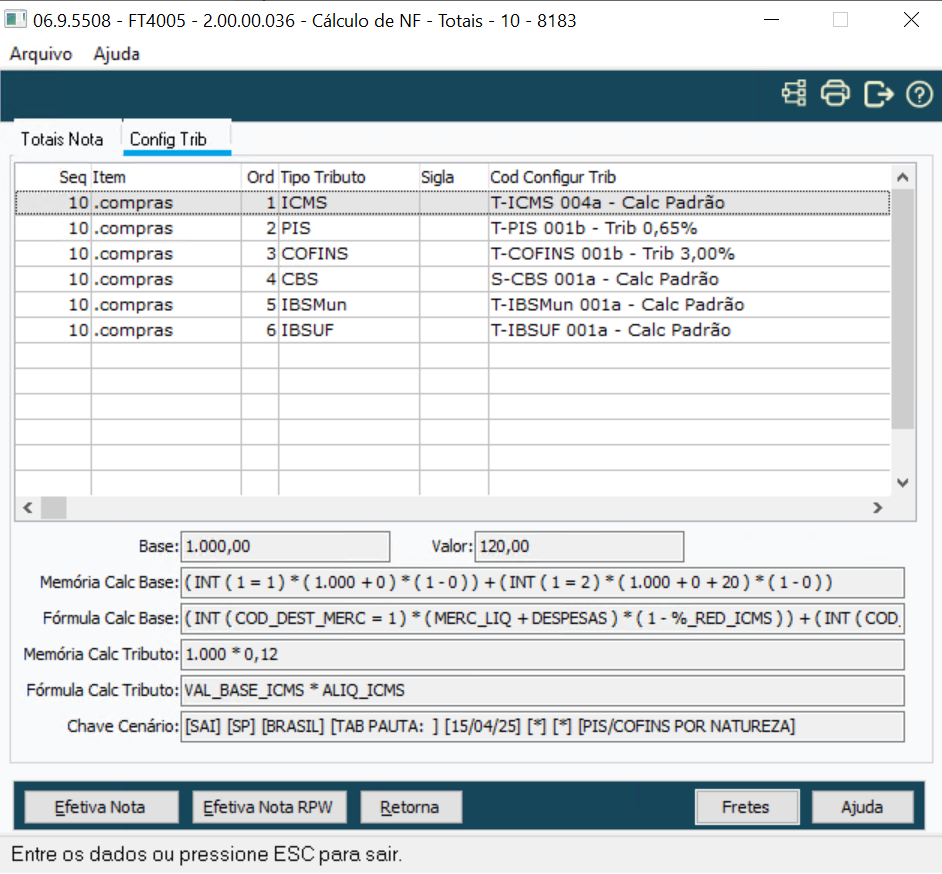Switch to the Totais Nota tab

click(62, 139)
